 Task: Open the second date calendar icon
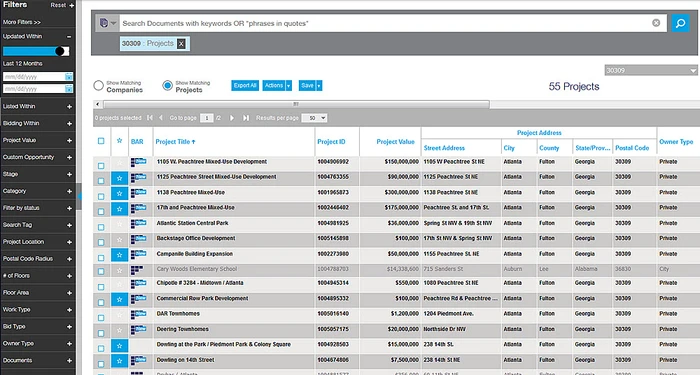click(x=68, y=88)
